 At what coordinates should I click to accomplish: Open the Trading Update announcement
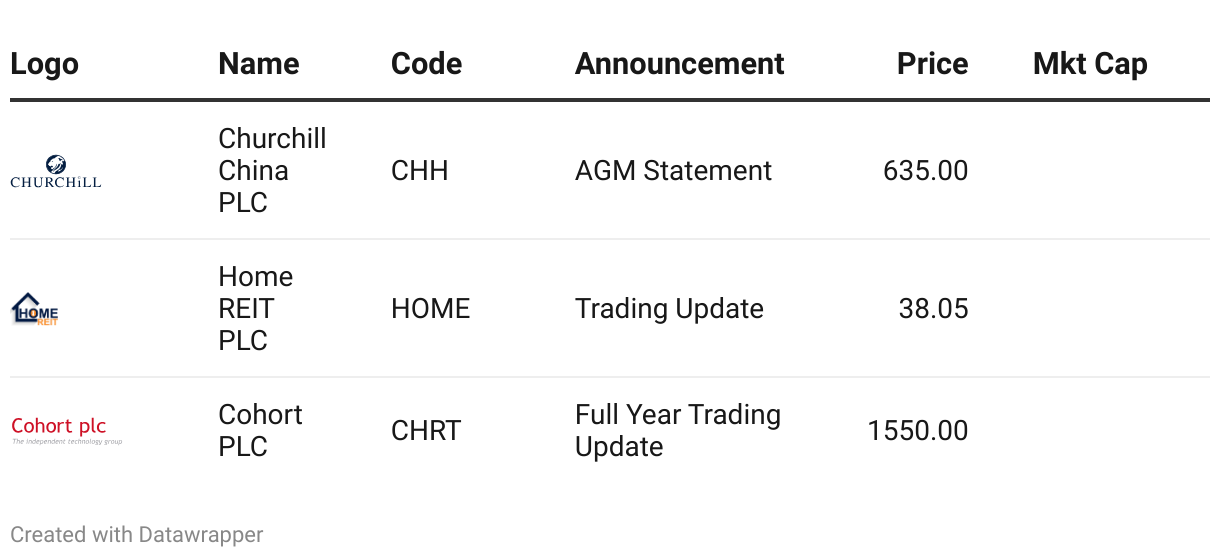click(669, 309)
